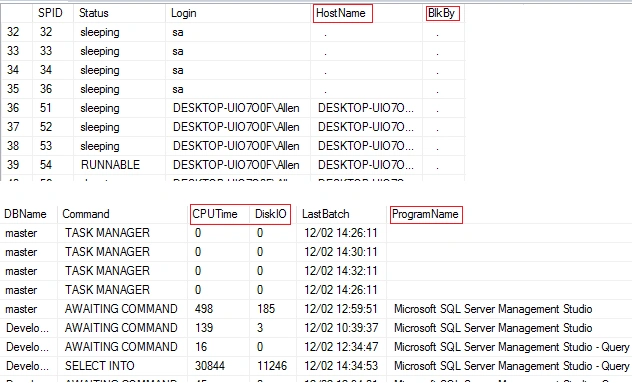Click the Login column header
632x383 pixels.
coord(183,13)
